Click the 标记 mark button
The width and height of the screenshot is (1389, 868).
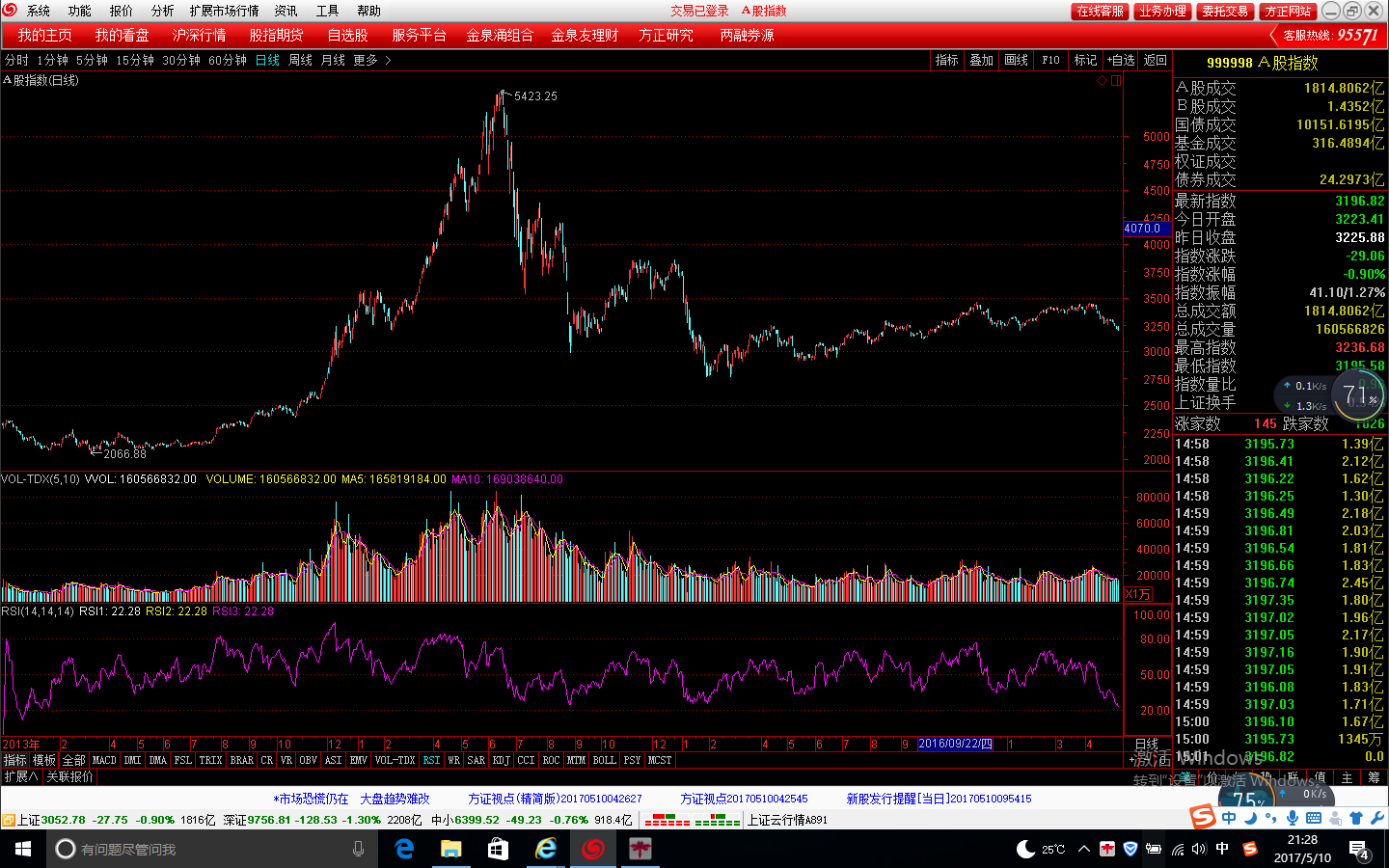[1086, 60]
